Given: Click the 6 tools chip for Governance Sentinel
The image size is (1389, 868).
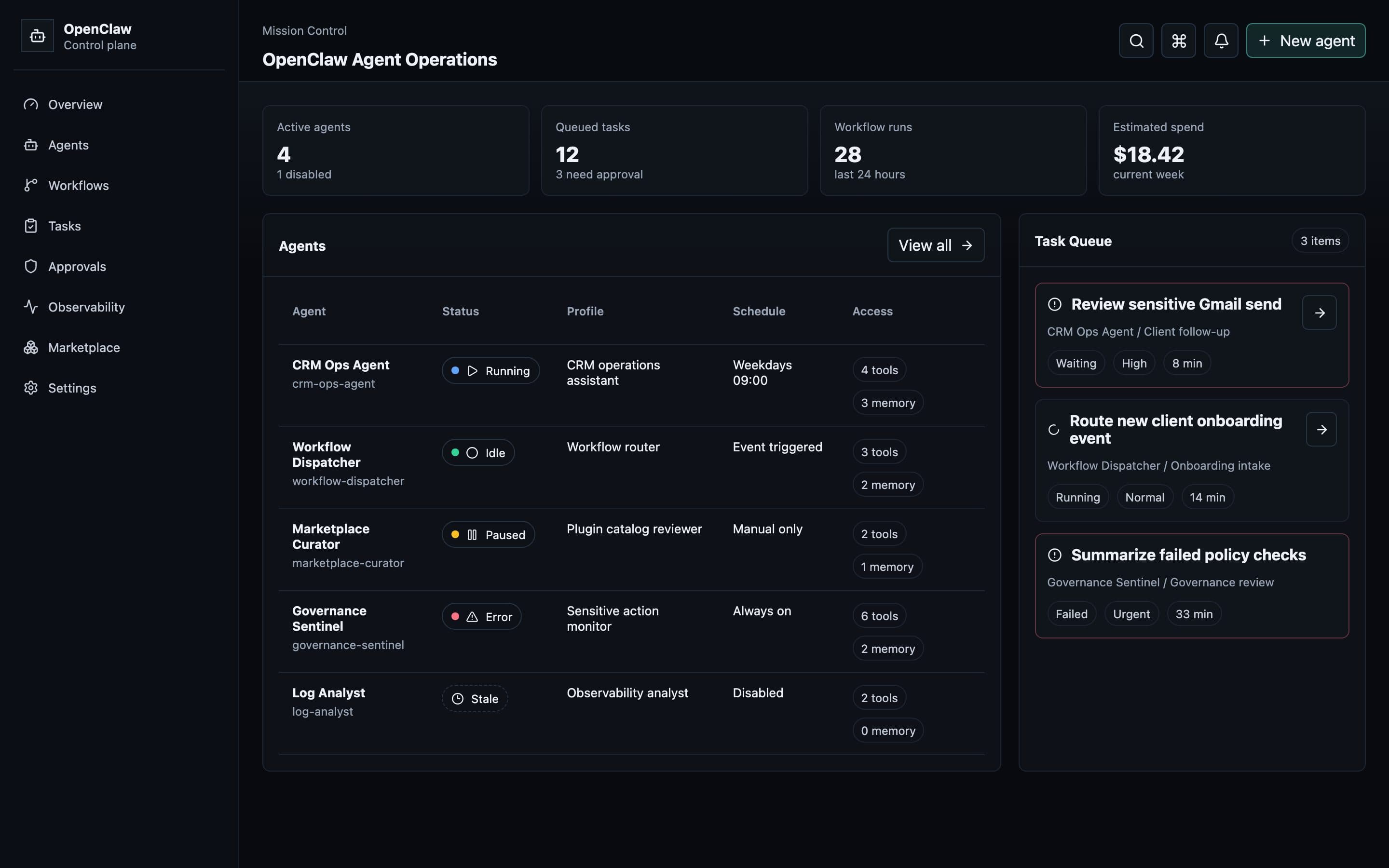Looking at the screenshot, I should 879,615.
